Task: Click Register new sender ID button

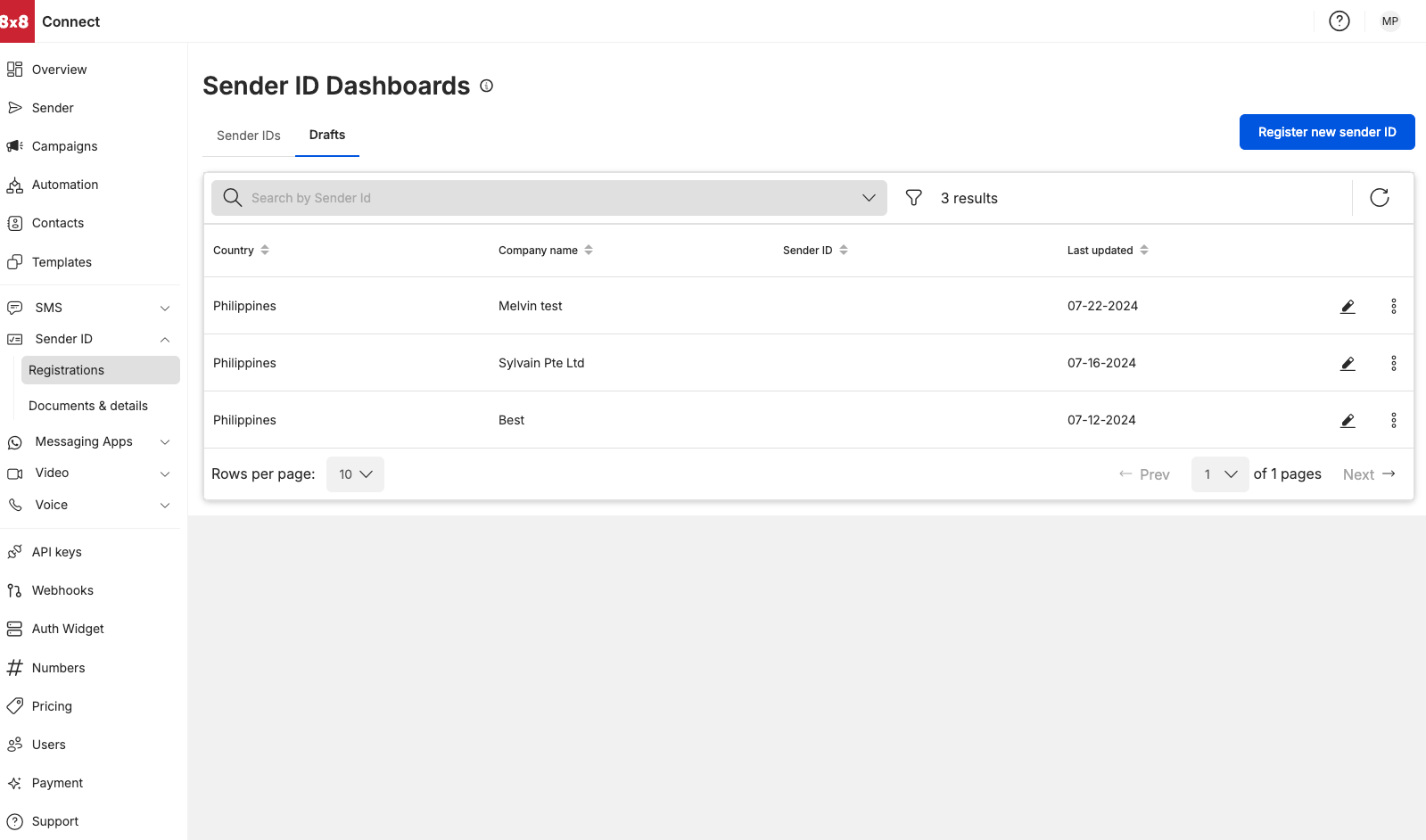Action: (x=1326, y=132)
